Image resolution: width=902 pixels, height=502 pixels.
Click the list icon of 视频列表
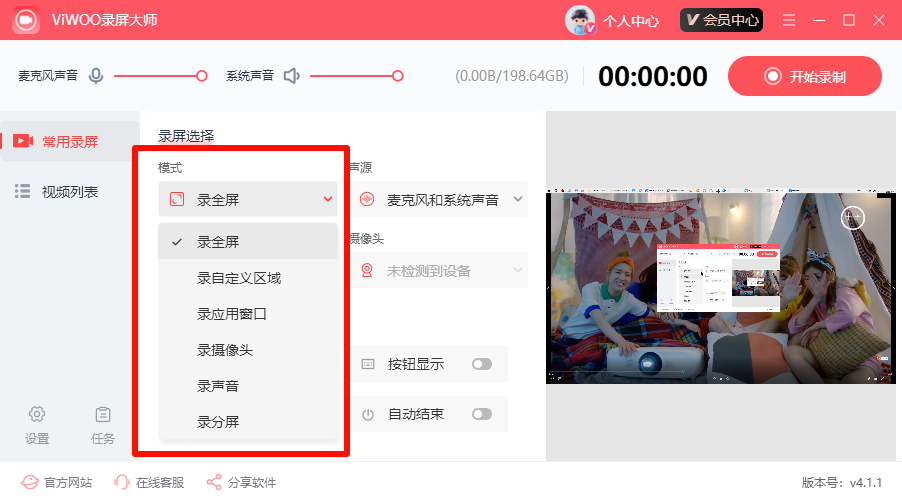click(x=22, y=191)
